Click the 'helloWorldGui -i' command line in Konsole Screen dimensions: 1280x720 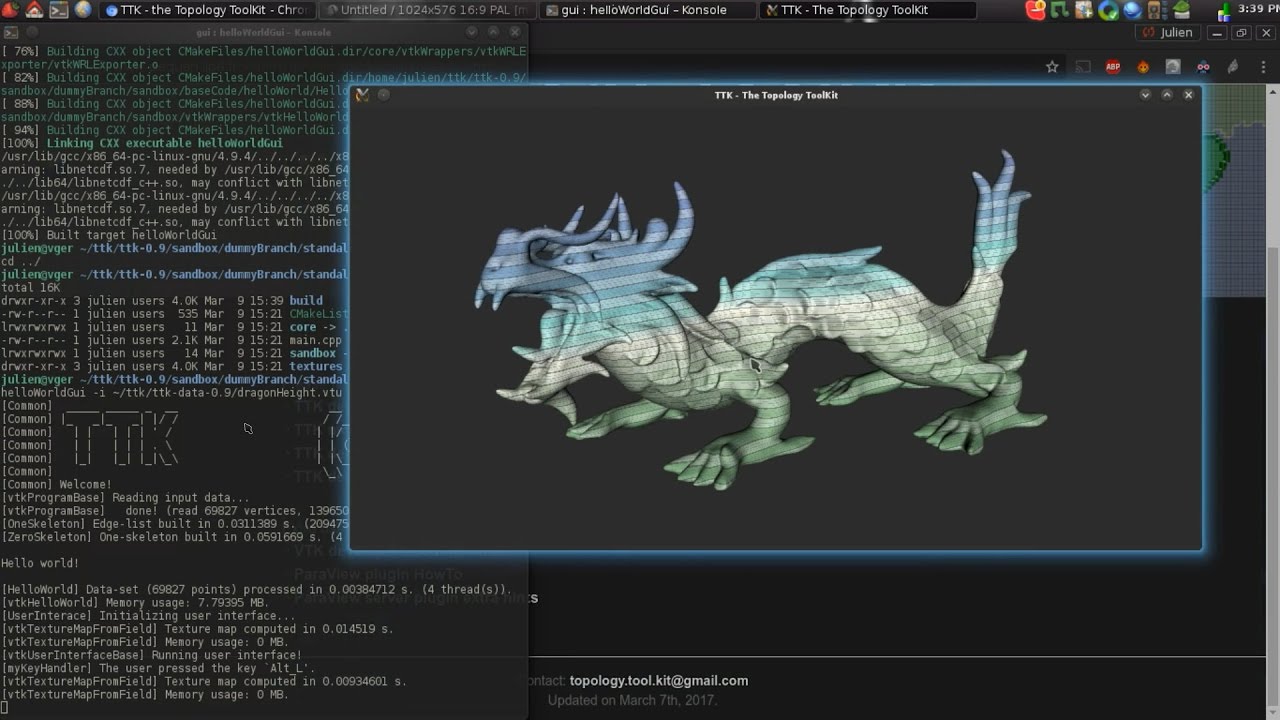[172, 392]
